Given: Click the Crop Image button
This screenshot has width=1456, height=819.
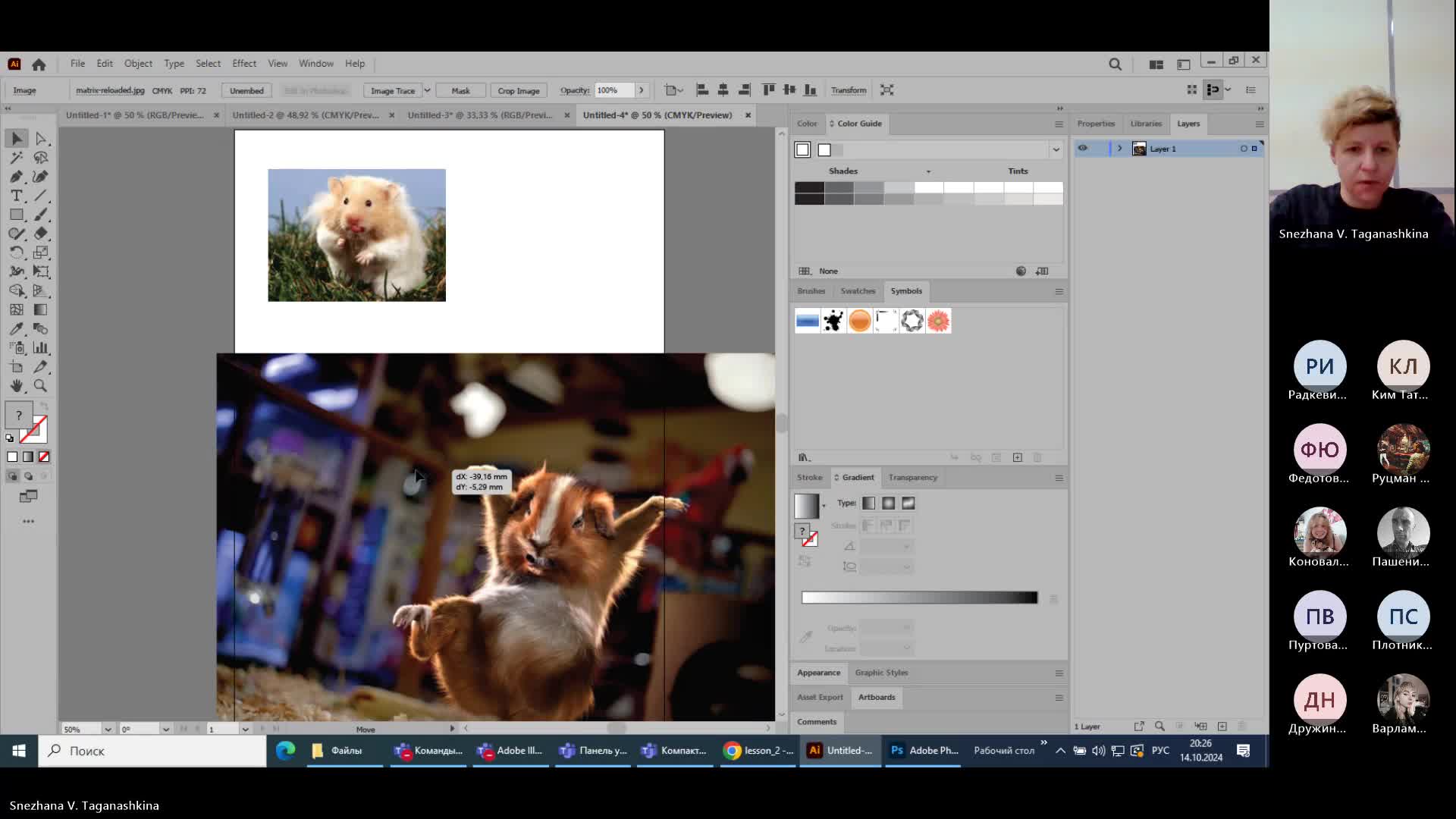Looking at the screenshot, I should pos(519,90).
